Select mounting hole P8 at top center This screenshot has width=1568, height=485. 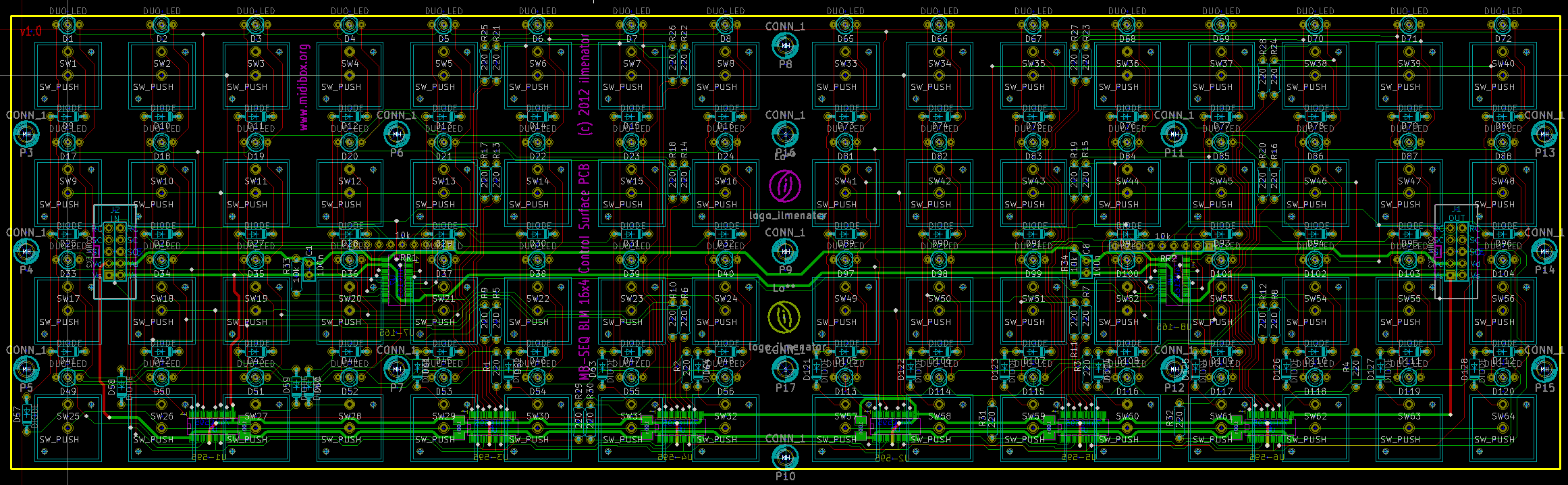click(x=785, y=46)
